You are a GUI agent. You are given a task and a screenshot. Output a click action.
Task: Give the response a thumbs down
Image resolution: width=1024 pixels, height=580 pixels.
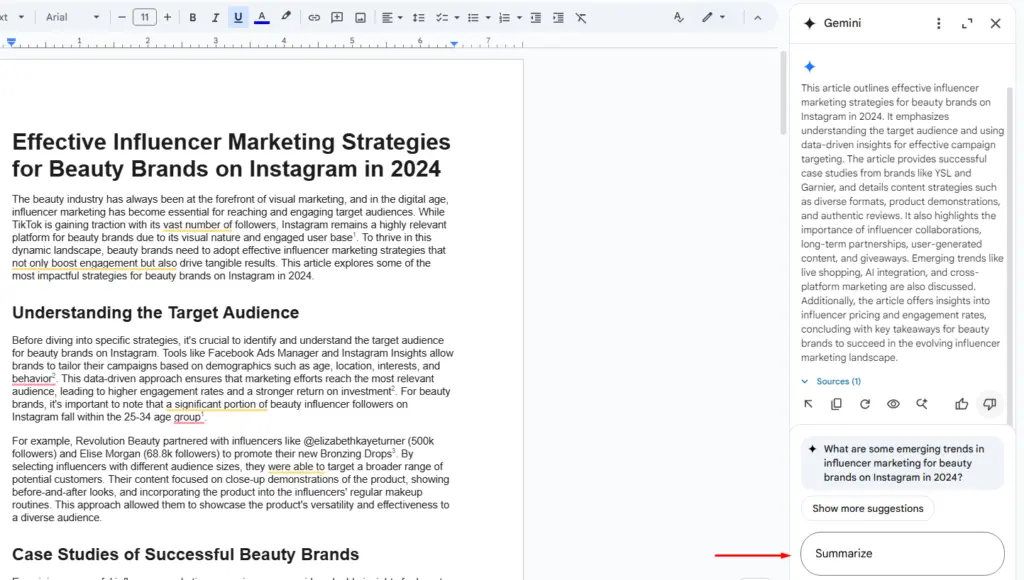[989, 404]
